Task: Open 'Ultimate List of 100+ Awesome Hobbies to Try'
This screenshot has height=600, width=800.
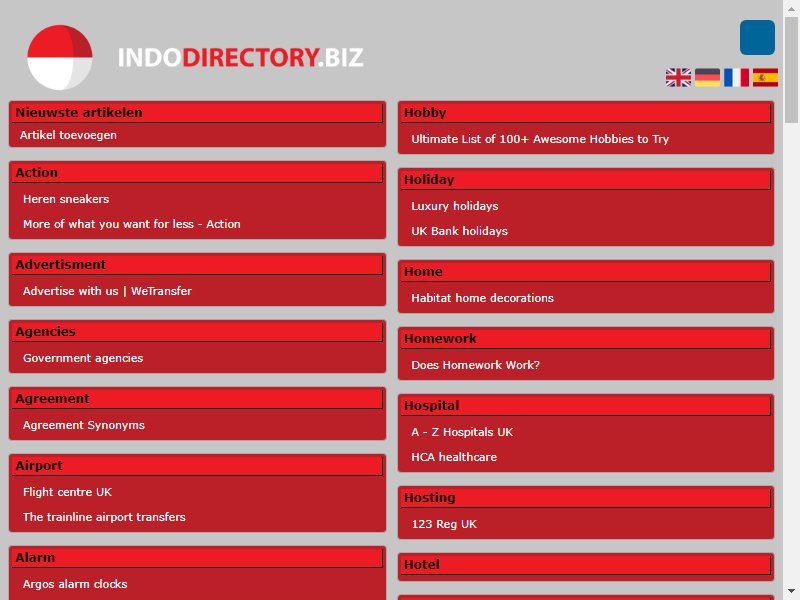Action: click(x=540, y=139)
